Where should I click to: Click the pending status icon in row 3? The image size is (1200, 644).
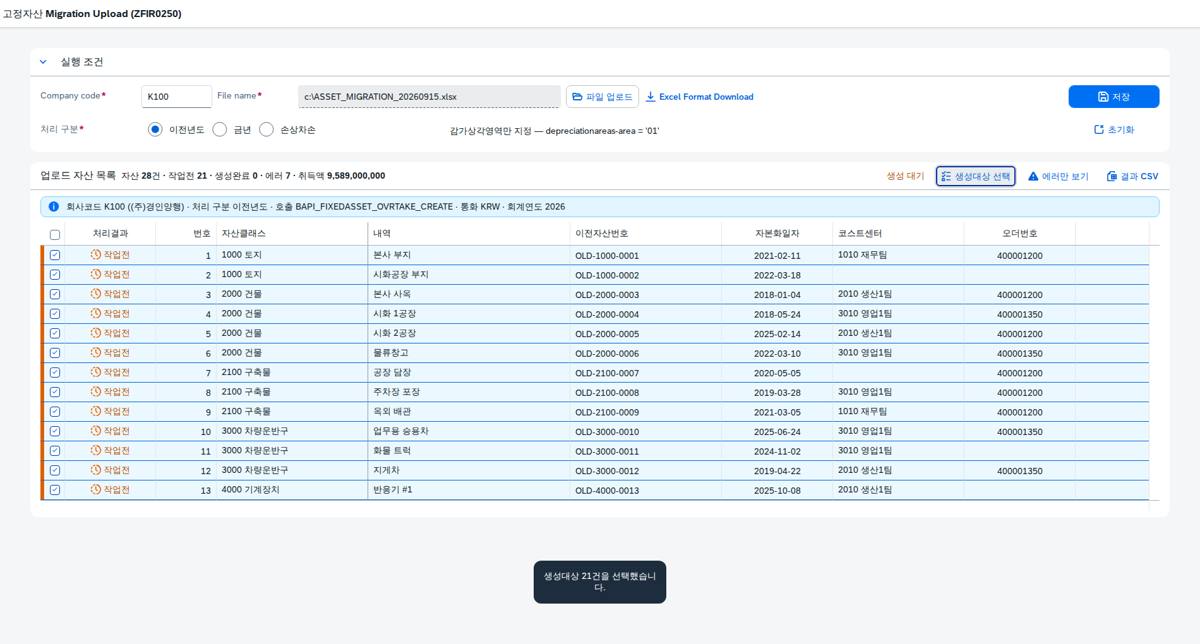[x=96, y=294]
